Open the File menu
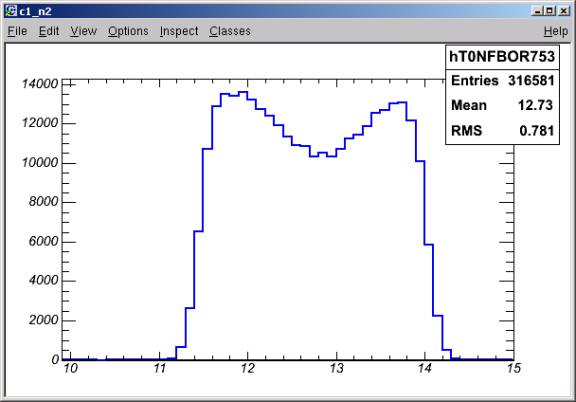576x402 pixels. 17,31
